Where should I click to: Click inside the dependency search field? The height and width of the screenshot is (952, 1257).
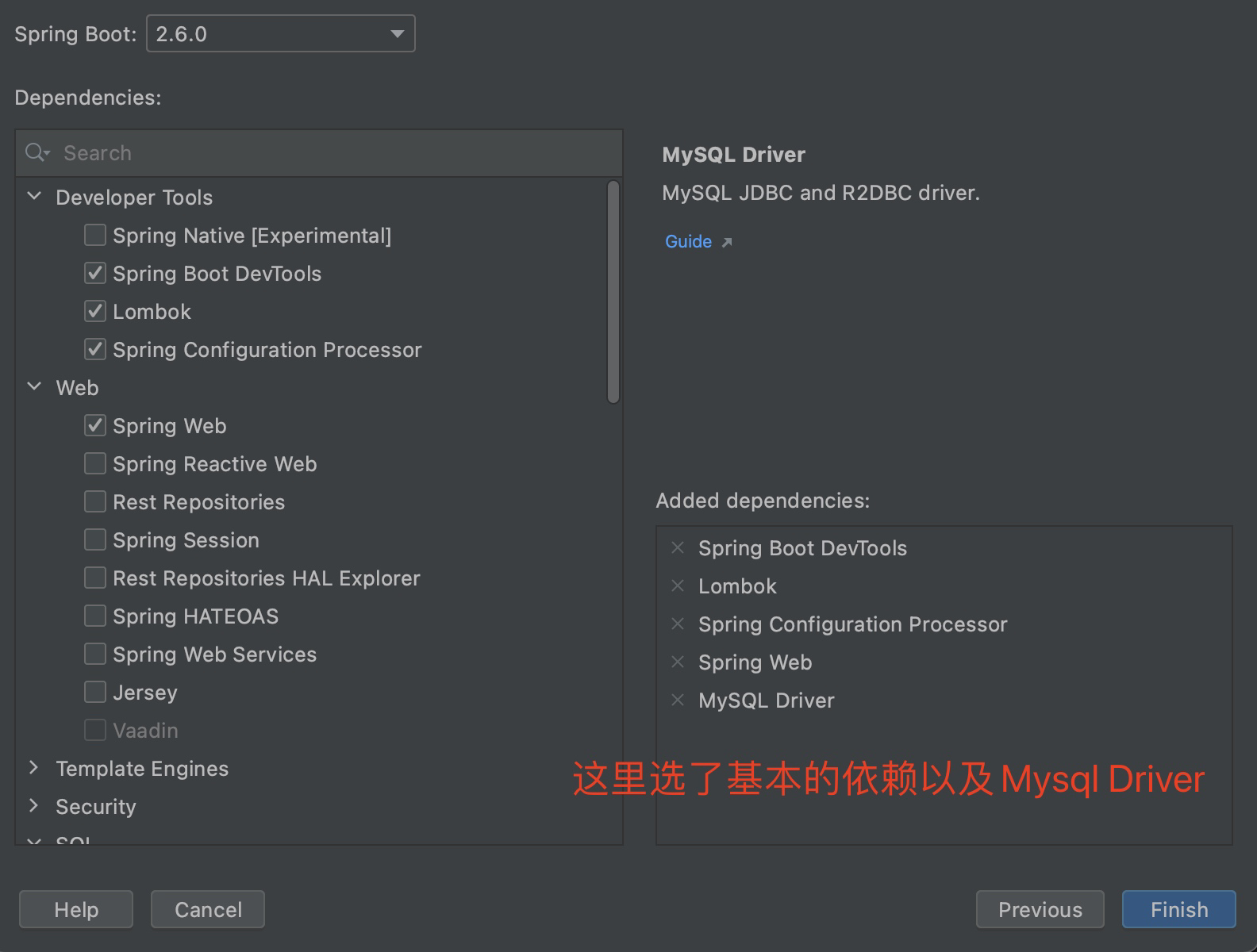pyautogui.click(x=238, y=152)
